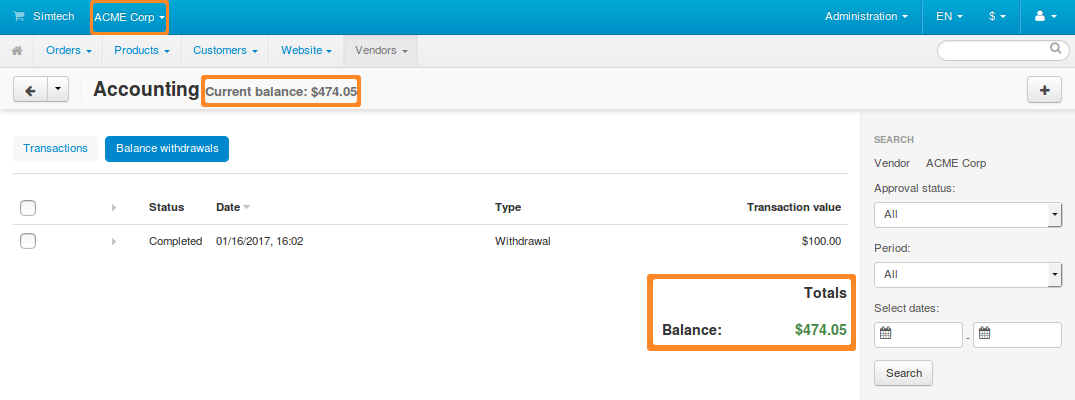Open the end date calendar icon
The height and width of the screenshot is (400, 1075).
click(985, 334)
